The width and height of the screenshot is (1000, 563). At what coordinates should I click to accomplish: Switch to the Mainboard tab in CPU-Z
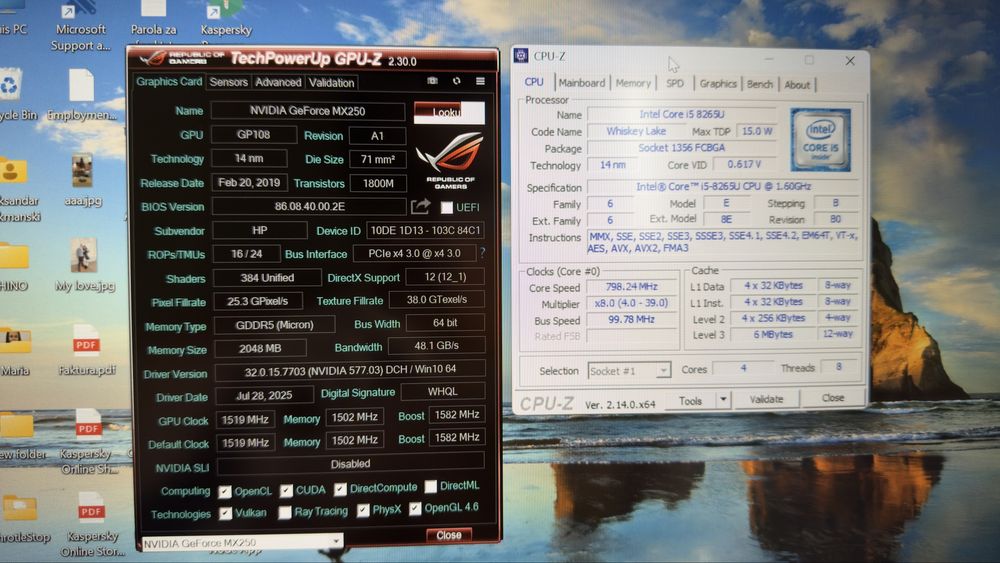coord(582,83)
